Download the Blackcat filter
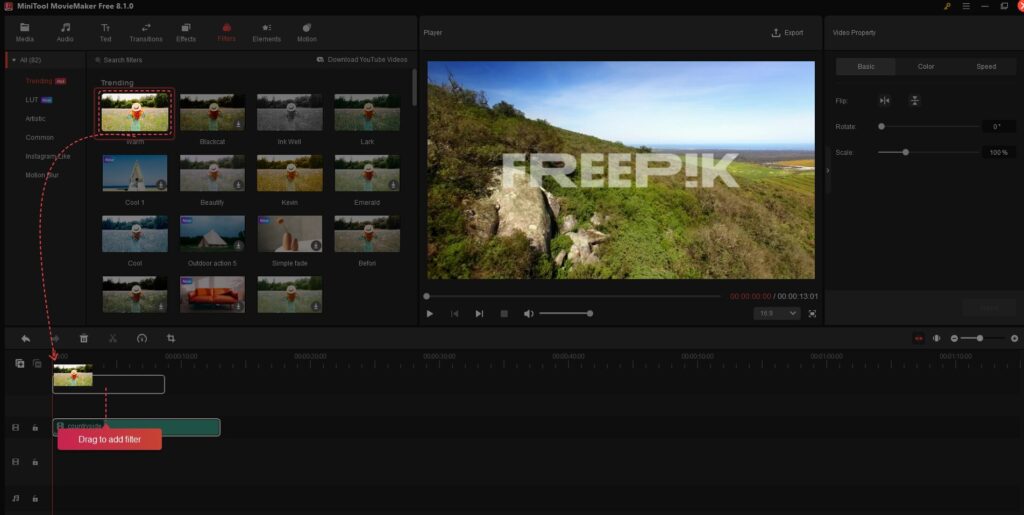 [x=238, y=124]
